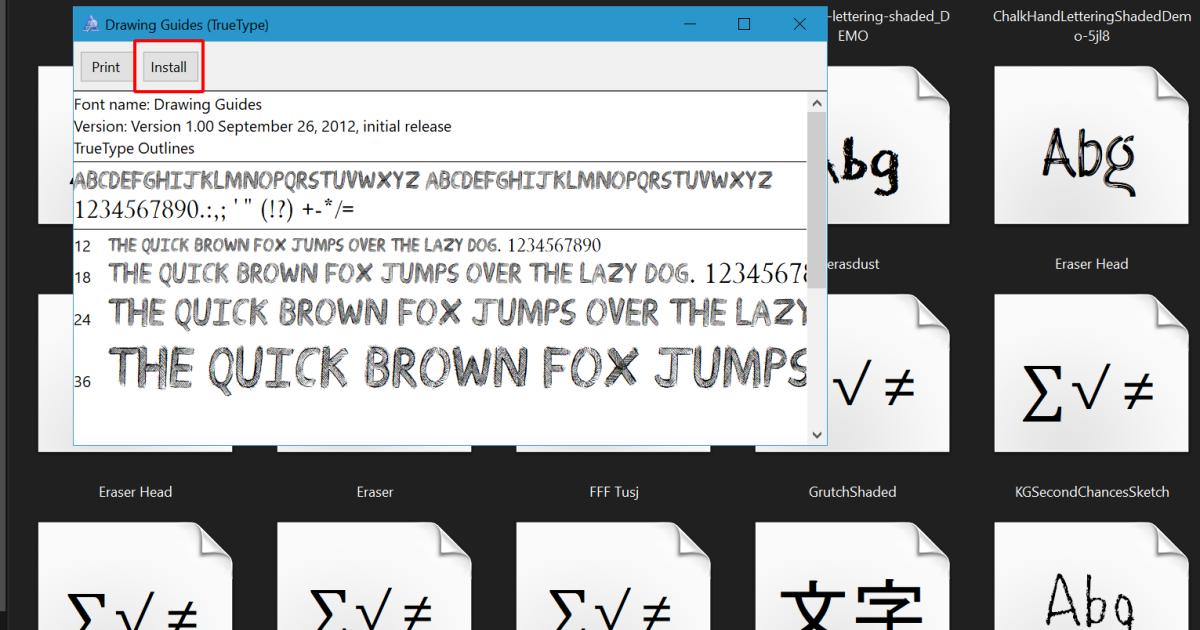
Task: Maximize the Drawing Guides window
Action: [x=743, y=23]
